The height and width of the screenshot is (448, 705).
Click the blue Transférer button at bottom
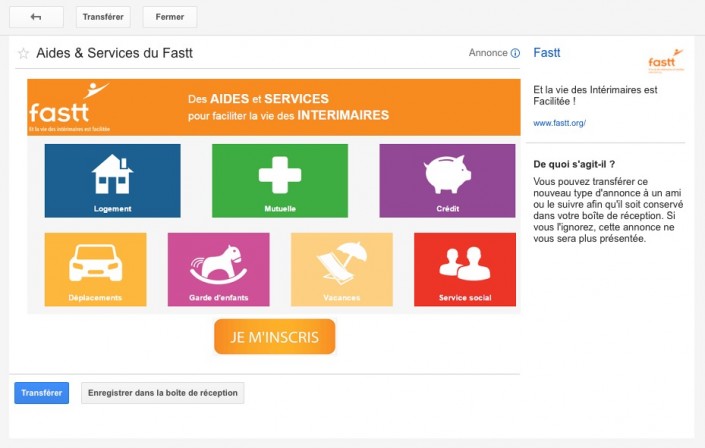coord(41,393)
